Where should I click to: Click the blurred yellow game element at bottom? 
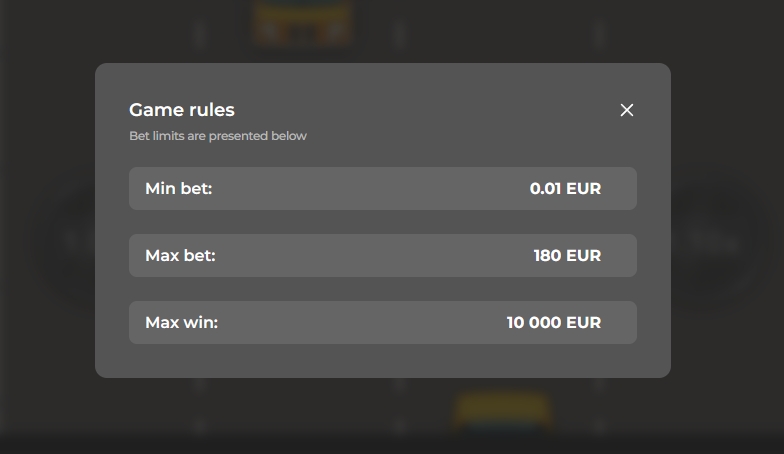[502, 411]
